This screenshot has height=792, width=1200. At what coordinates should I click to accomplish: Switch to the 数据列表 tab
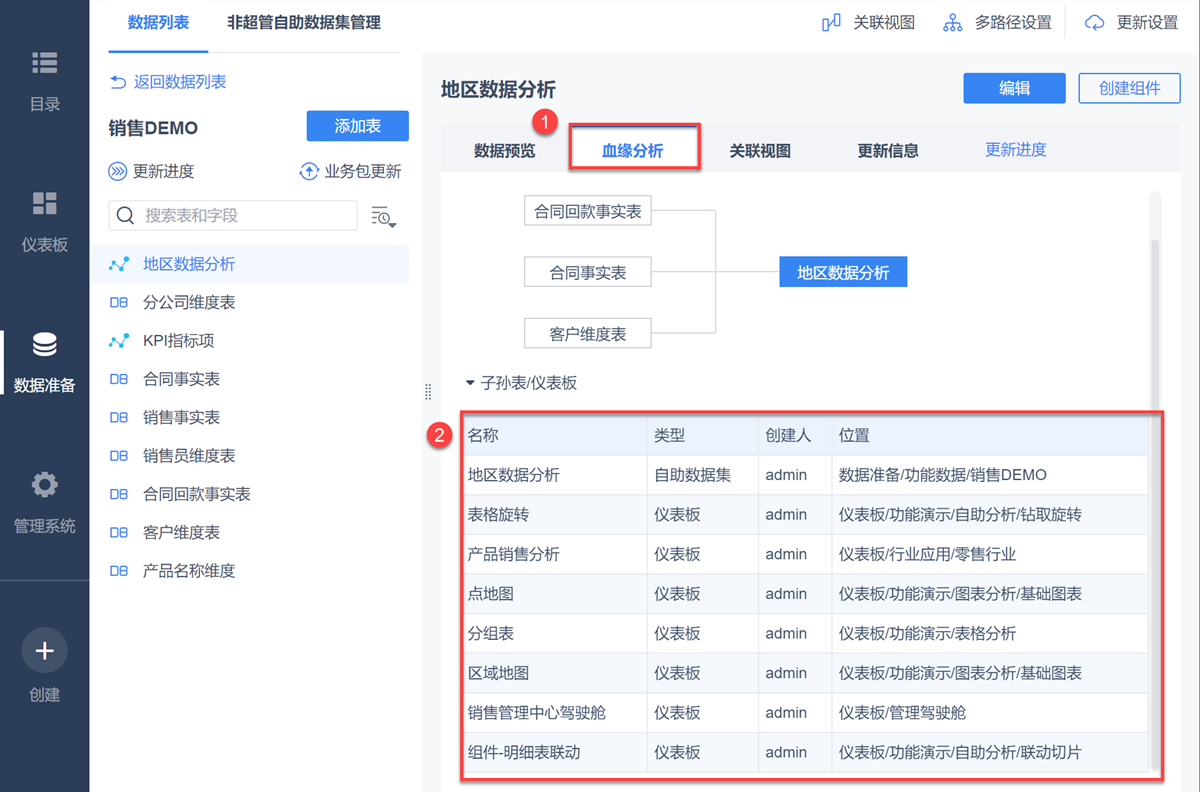point(158,22)
